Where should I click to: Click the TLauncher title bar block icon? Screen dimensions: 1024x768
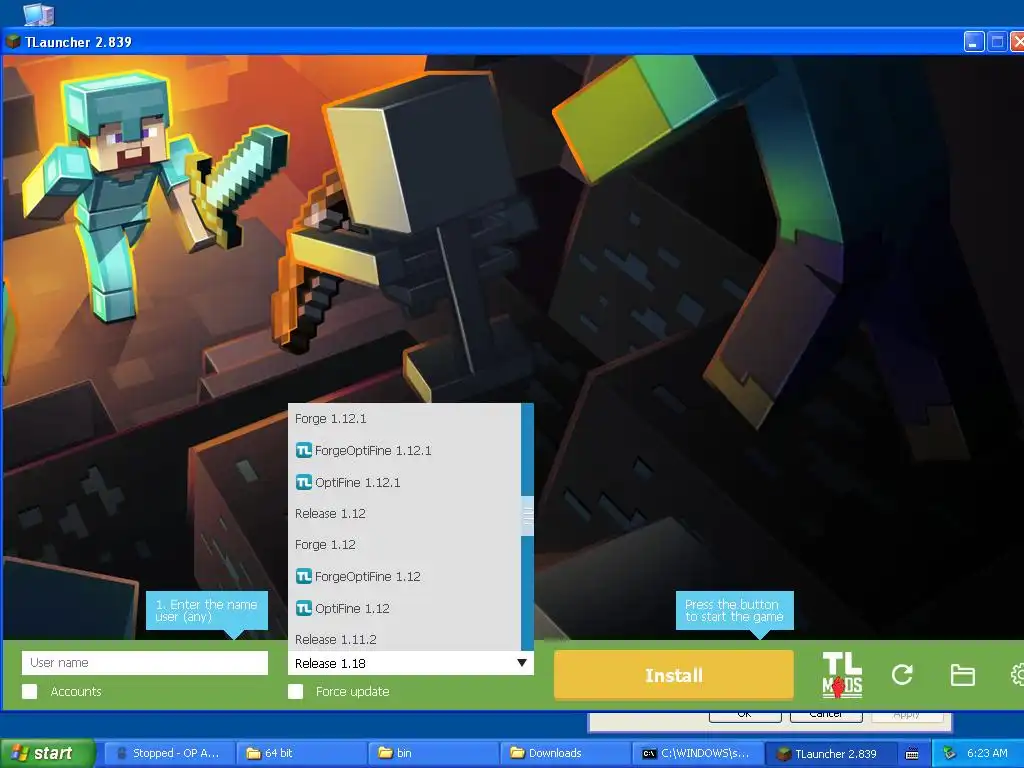click(13, 42)
